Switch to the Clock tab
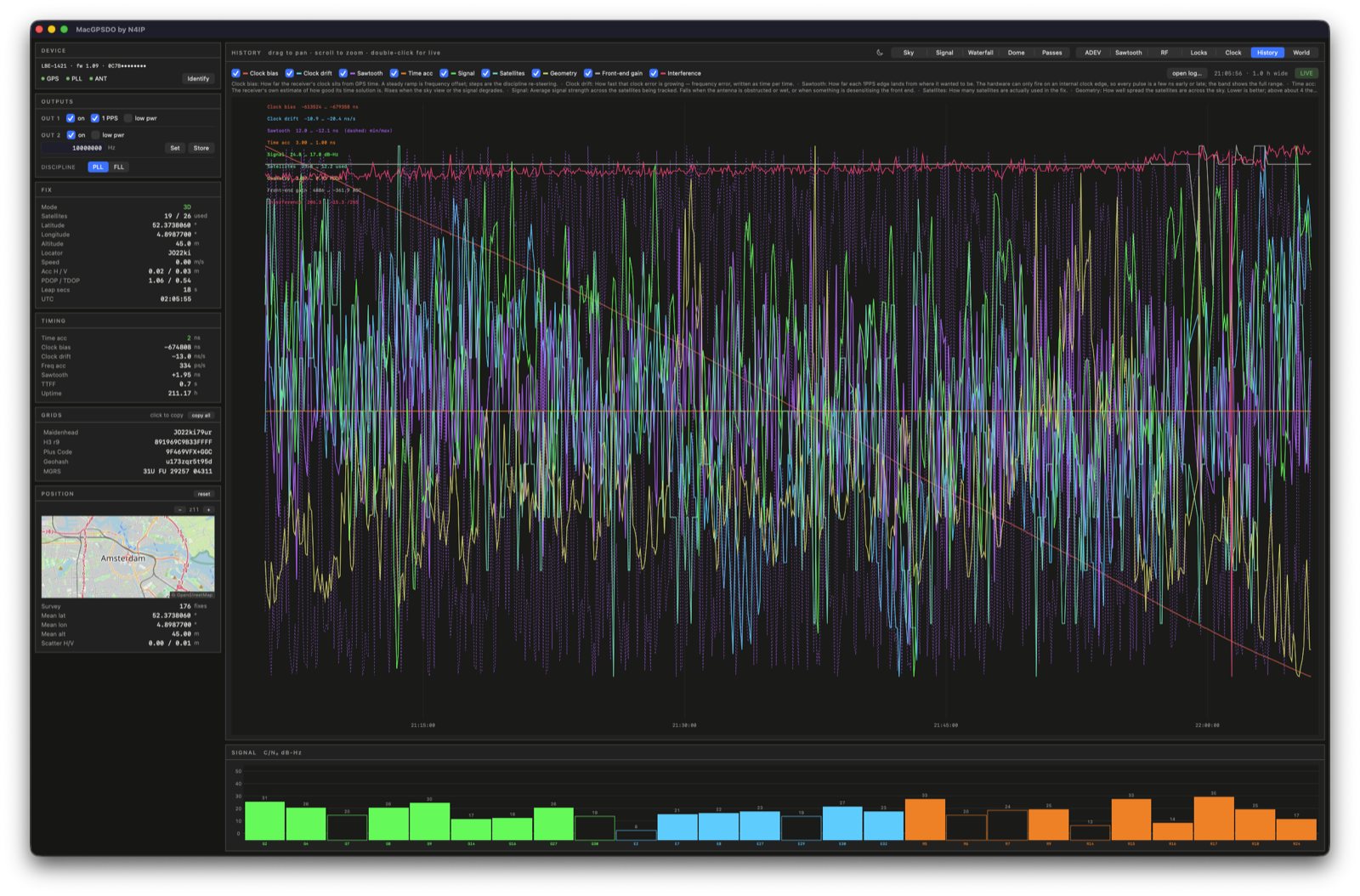Screen dimensions: 1360x896 (x=1232, y=53)
